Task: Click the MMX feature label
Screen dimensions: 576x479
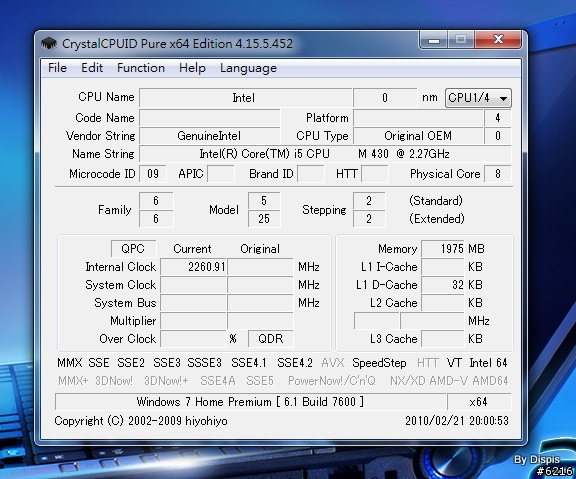Action: point(69,363)
